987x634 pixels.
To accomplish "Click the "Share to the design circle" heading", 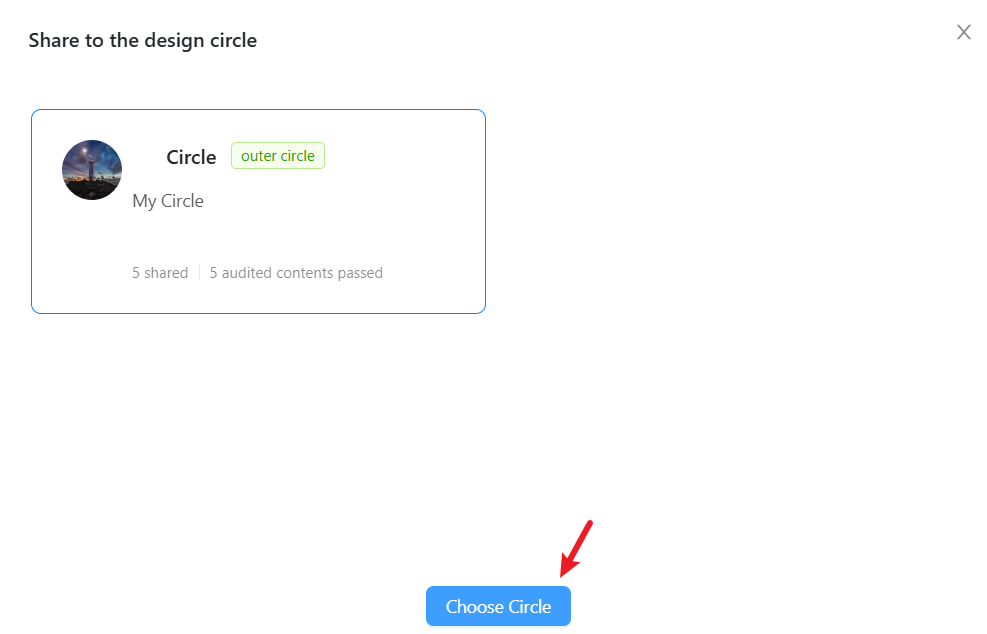I will coord(143,40).
